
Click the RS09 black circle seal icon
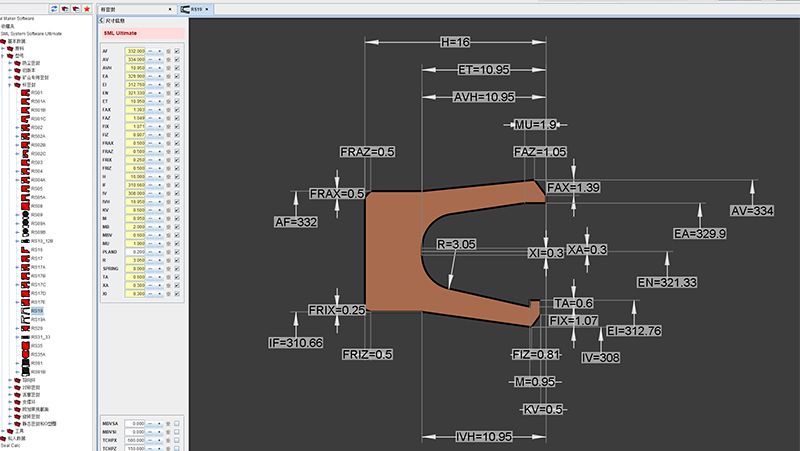(24, 213)
